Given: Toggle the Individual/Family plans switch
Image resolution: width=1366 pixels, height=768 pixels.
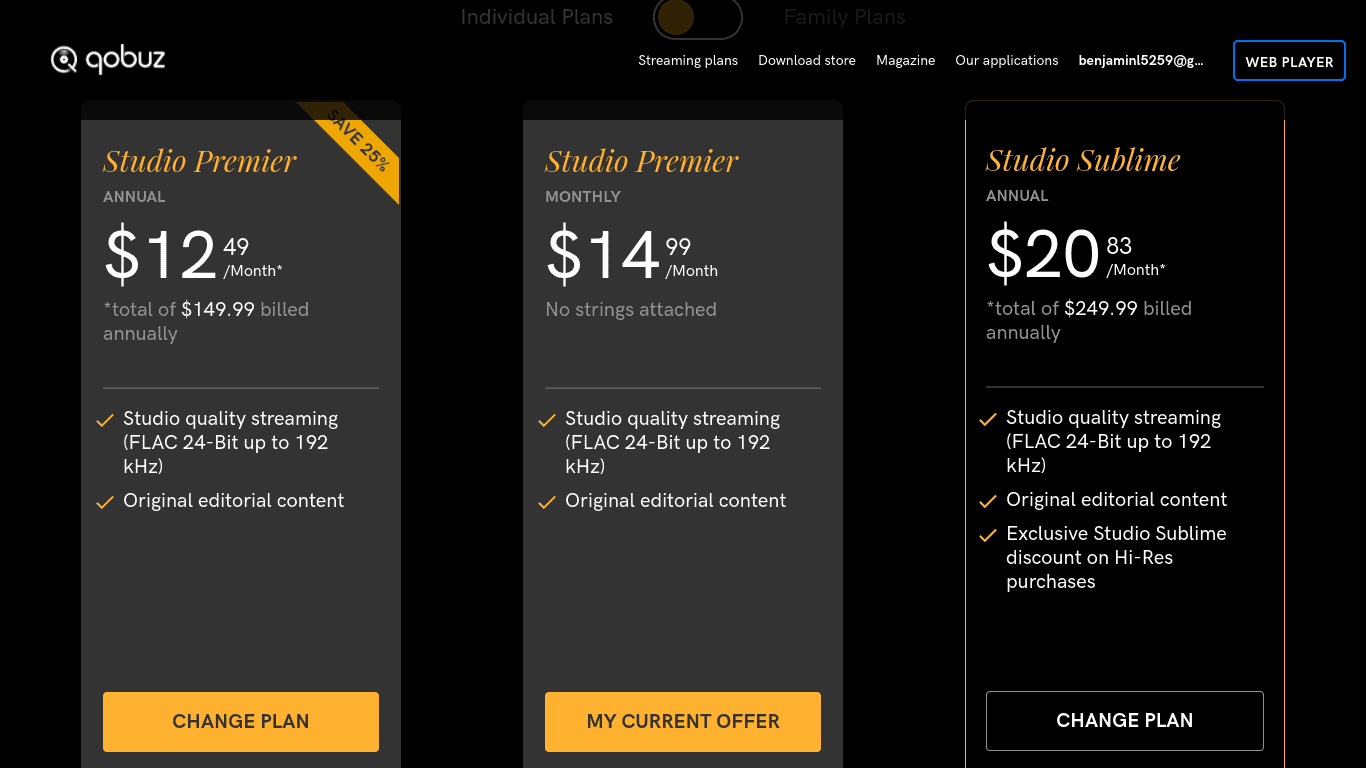Looking at the screenshot, I should pyautogui.click(x=697, y=18).
